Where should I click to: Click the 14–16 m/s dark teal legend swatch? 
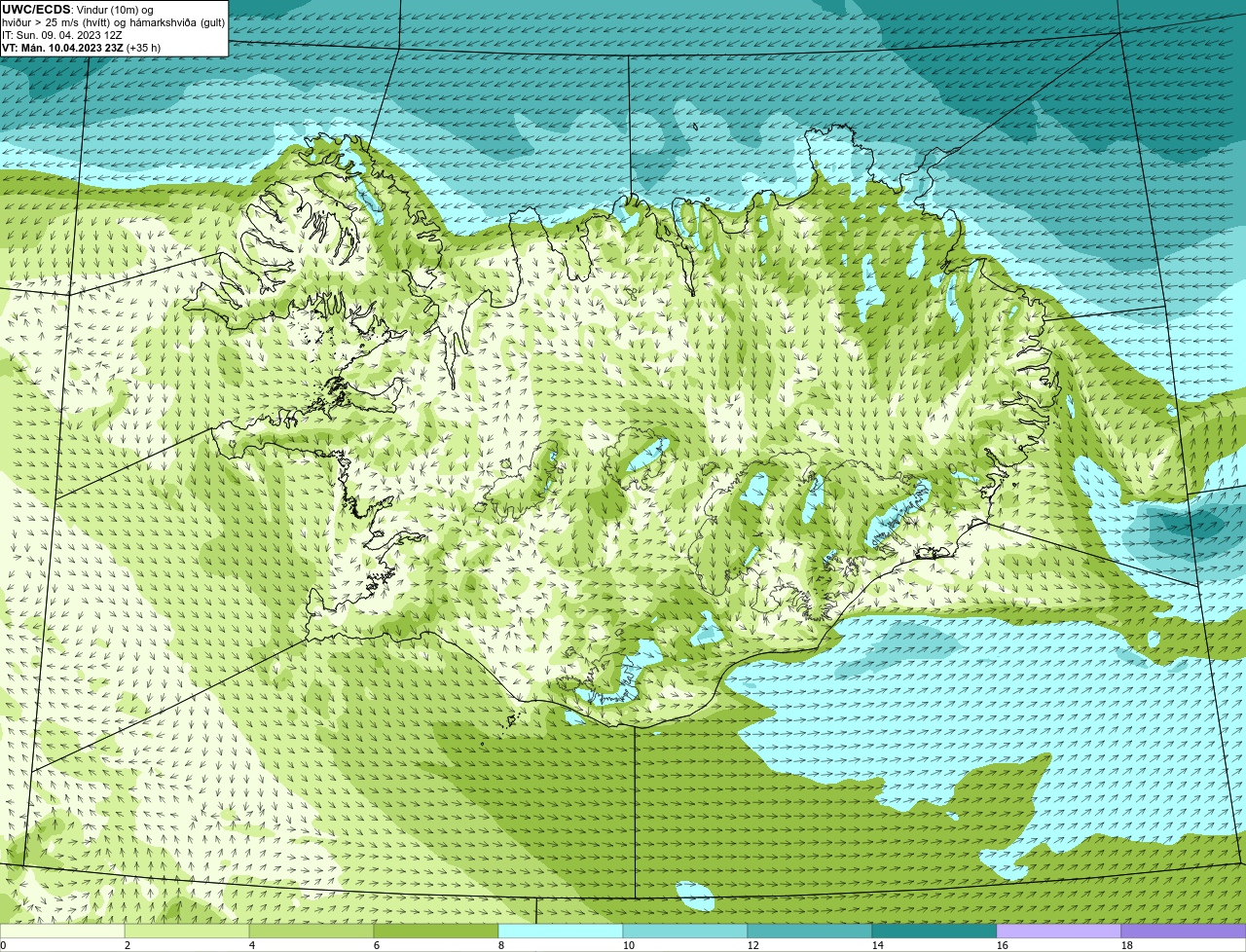934,931
